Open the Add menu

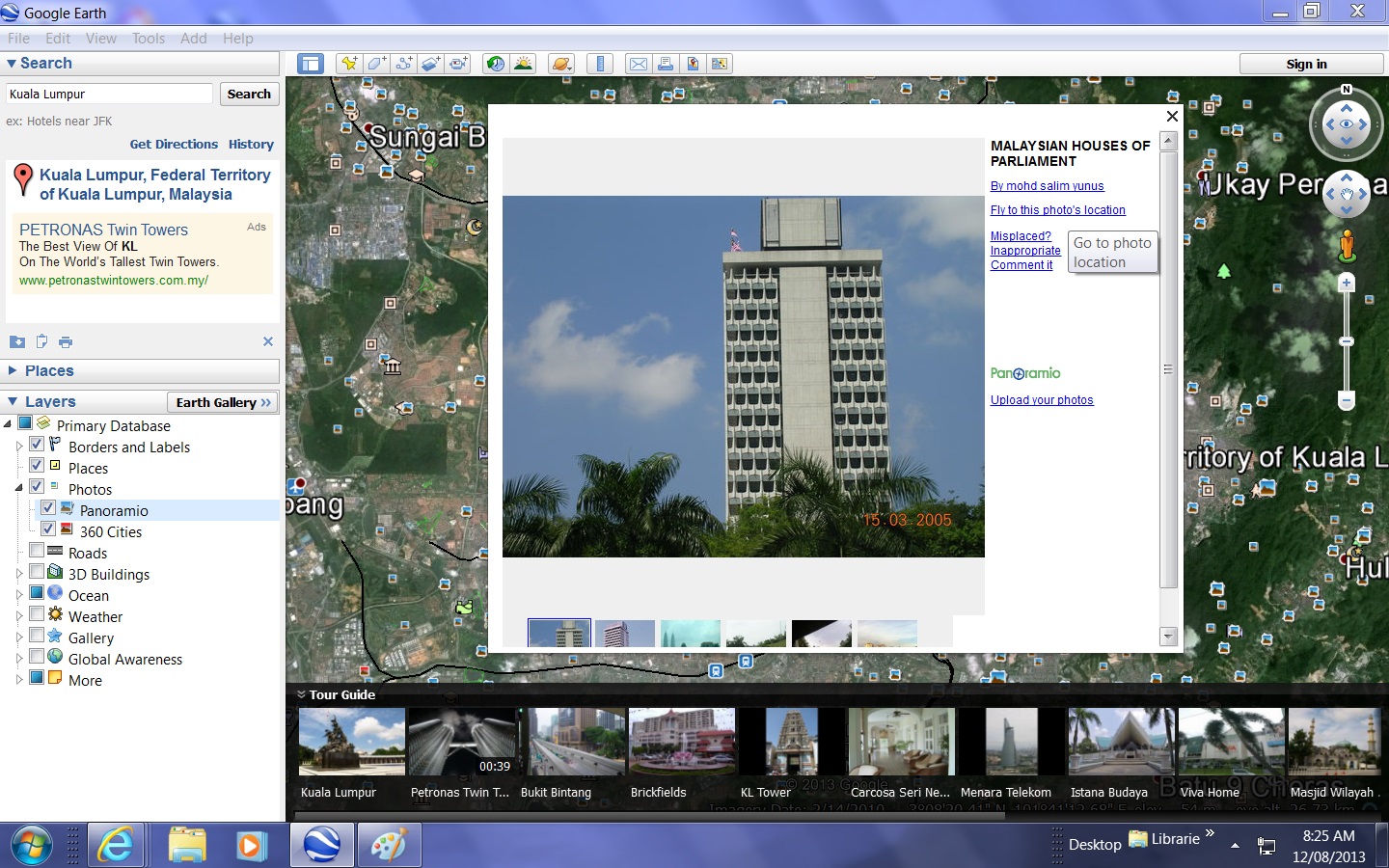(194, 39)
